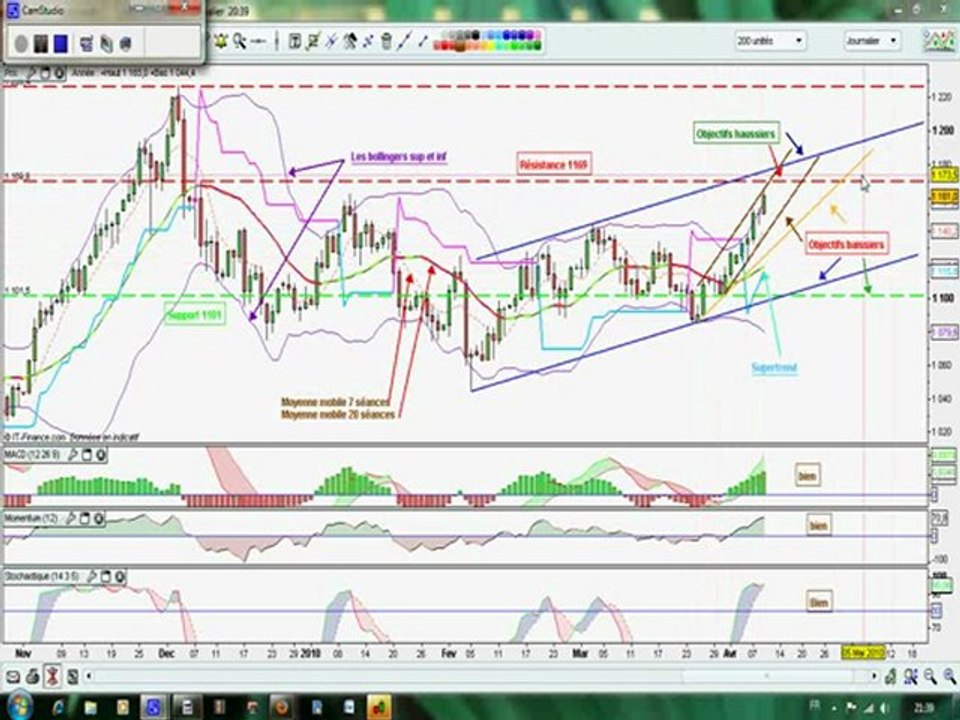This screenshot has height=720, width=960.
Task: Select the horizontal line drawing tool
Action: click(x=258, y=41)
